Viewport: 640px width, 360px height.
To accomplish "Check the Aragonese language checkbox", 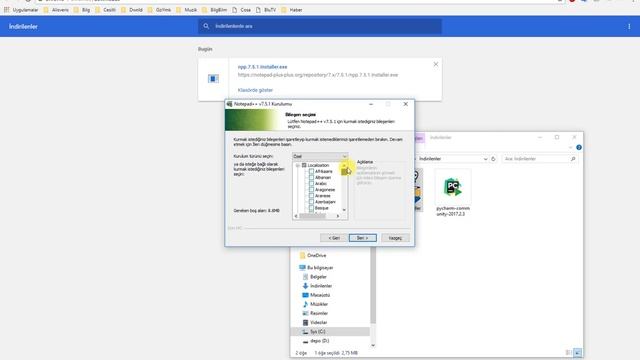I will click(x=311, y=190).
